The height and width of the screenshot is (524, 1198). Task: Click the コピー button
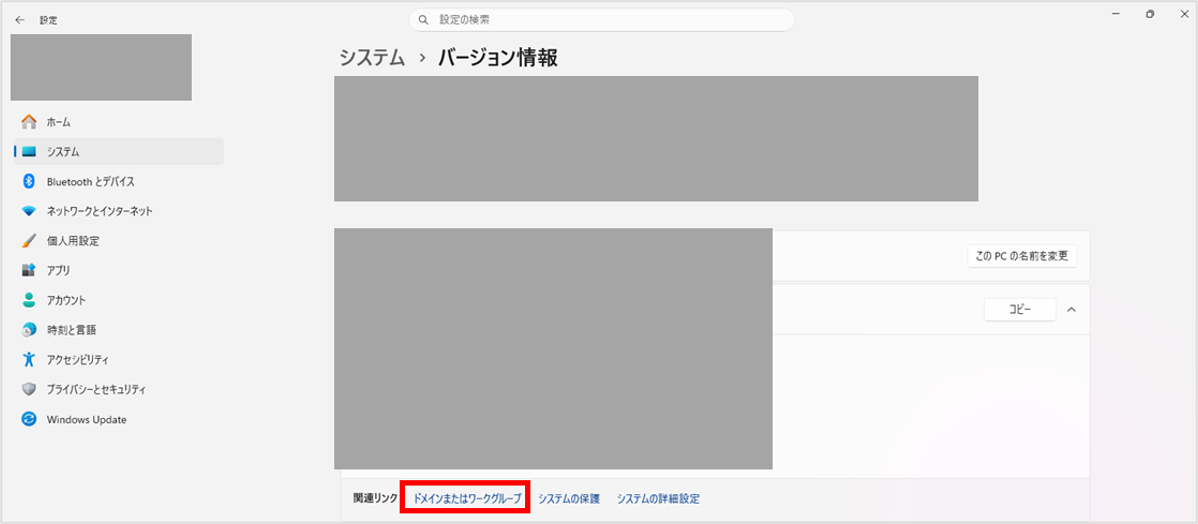coord(1020,309)
